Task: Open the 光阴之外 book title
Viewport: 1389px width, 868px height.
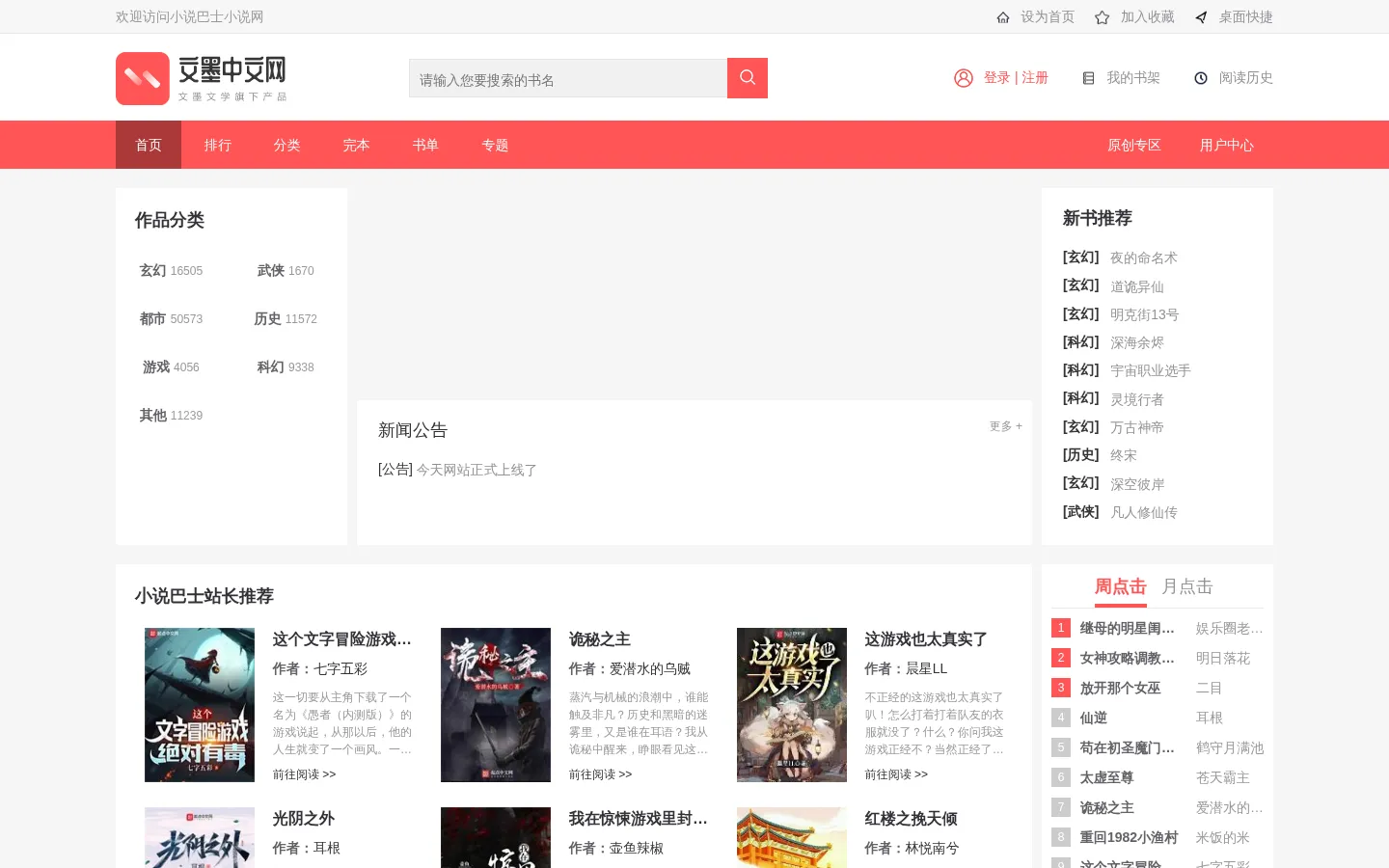Action: pyautogui.click(x=303, y=819)
